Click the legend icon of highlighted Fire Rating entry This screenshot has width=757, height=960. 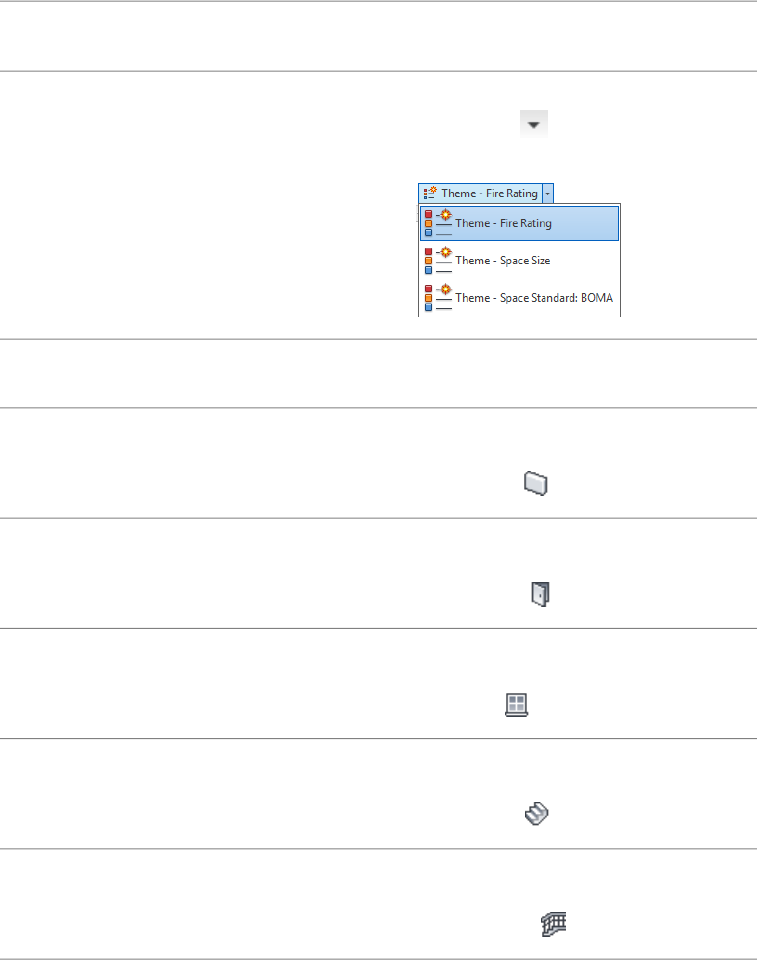click(x=438, y=223)
